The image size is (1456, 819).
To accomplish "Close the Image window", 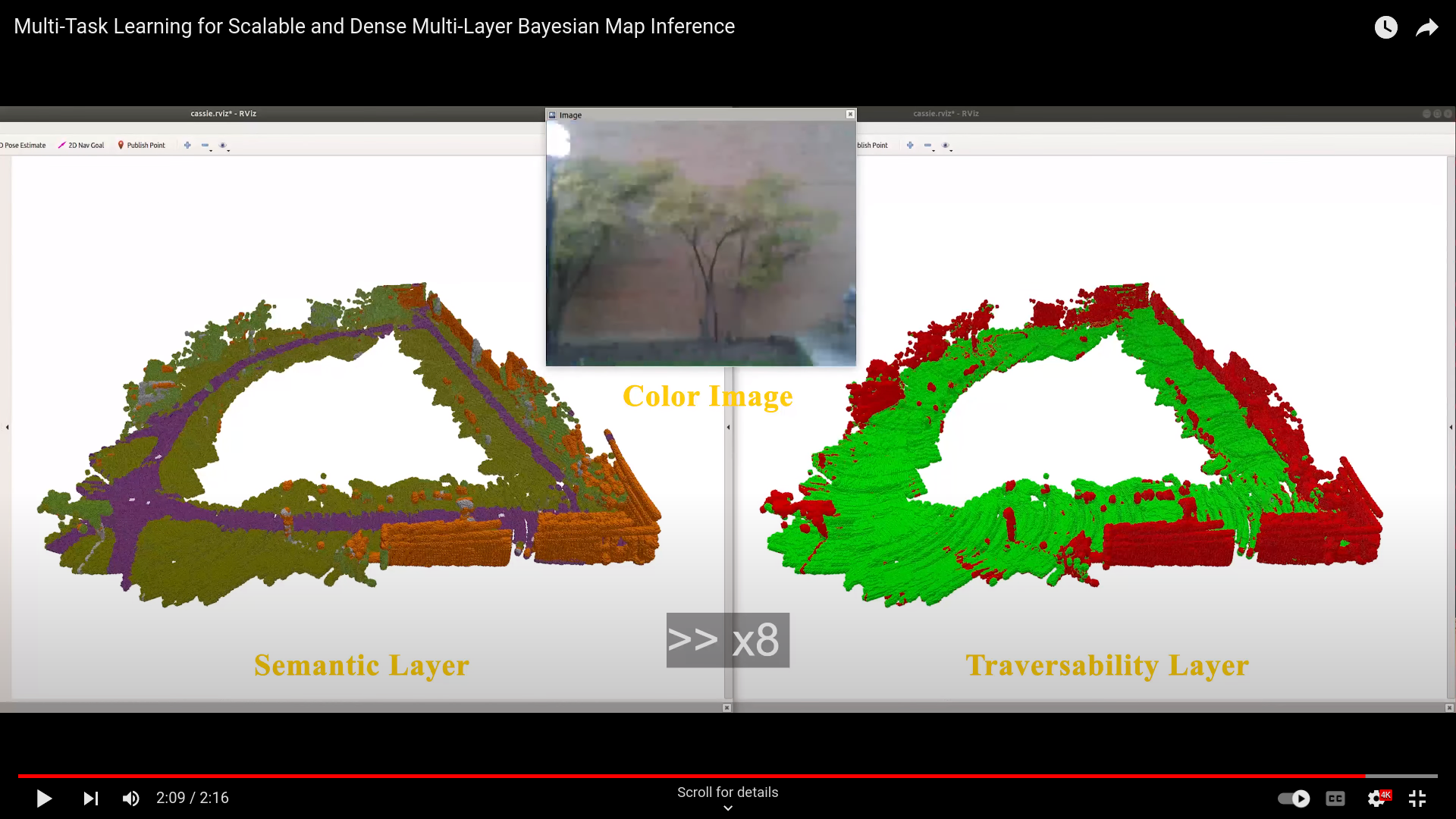I will (x=850, y=115).
